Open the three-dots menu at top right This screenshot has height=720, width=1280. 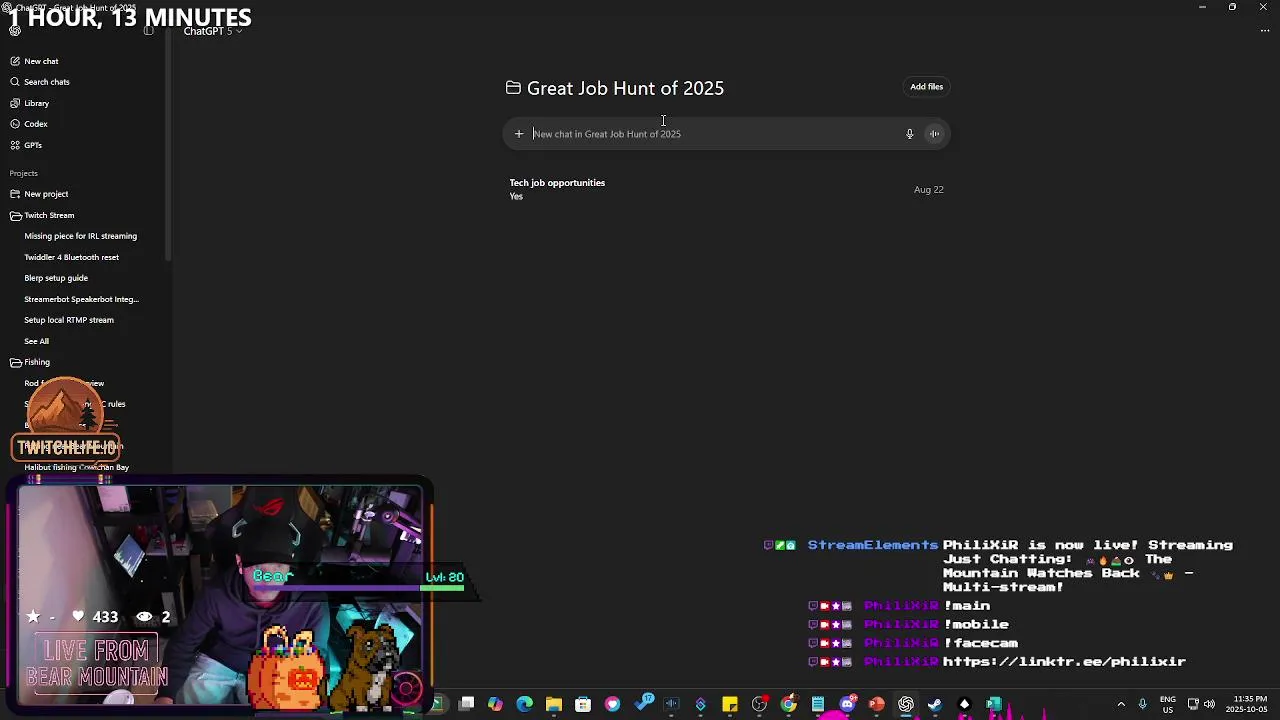[x=1264, y=31]
